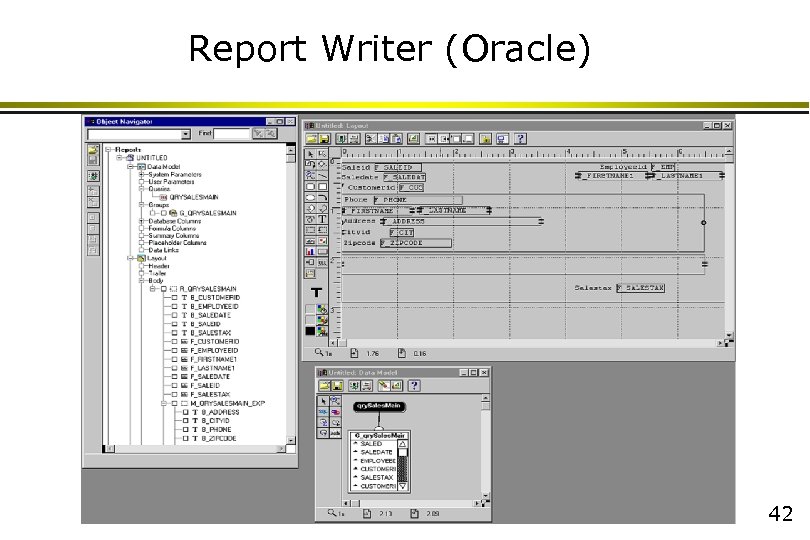
Task: Select the Magnify tool in Data Model palette
Action: (335, 401)
